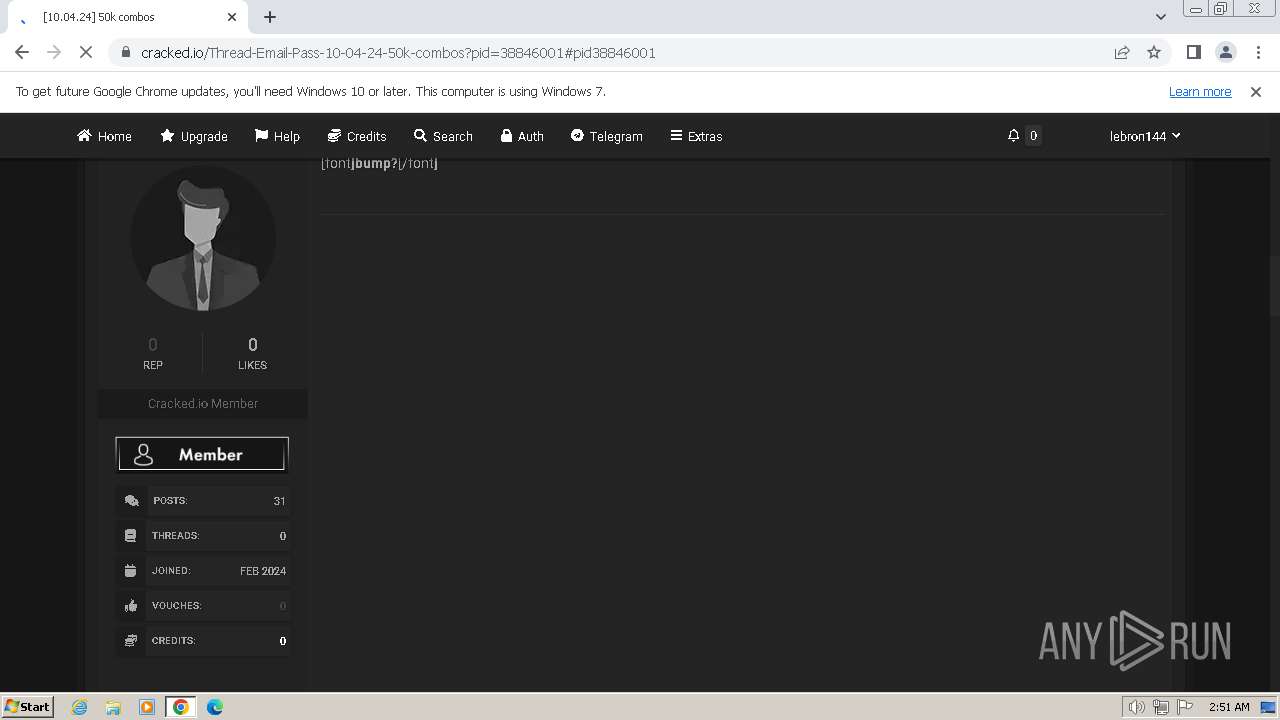Click the CREDITS stat row
The image size is (1280, 720).
click(203, 641)
